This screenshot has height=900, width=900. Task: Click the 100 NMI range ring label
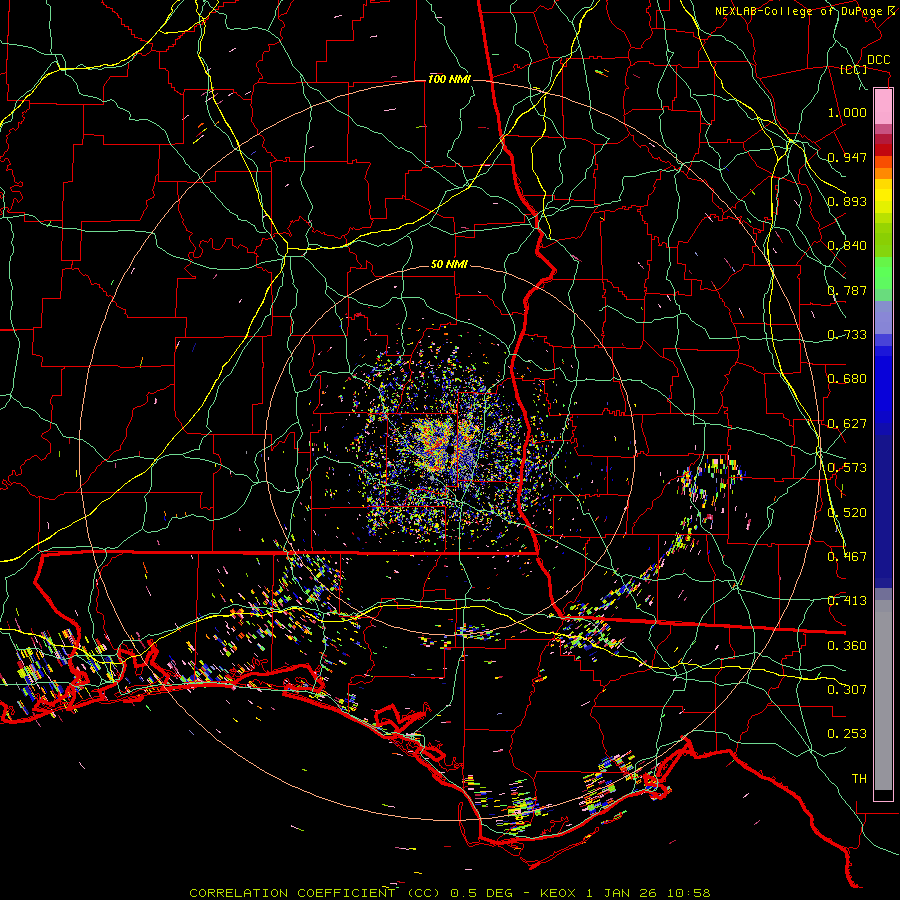click(449, 79)
